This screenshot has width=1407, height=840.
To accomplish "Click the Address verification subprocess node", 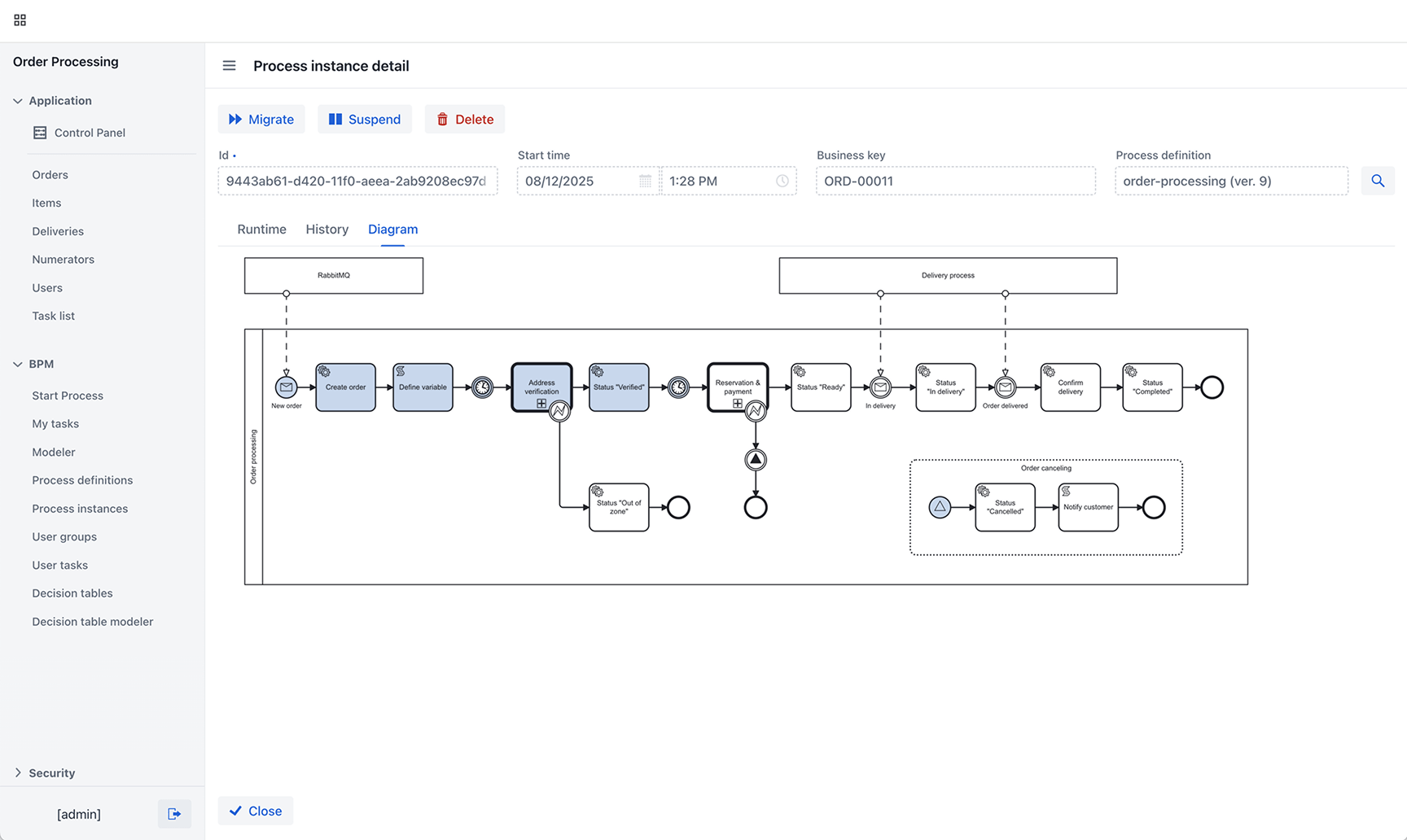I will pos(541,387).
